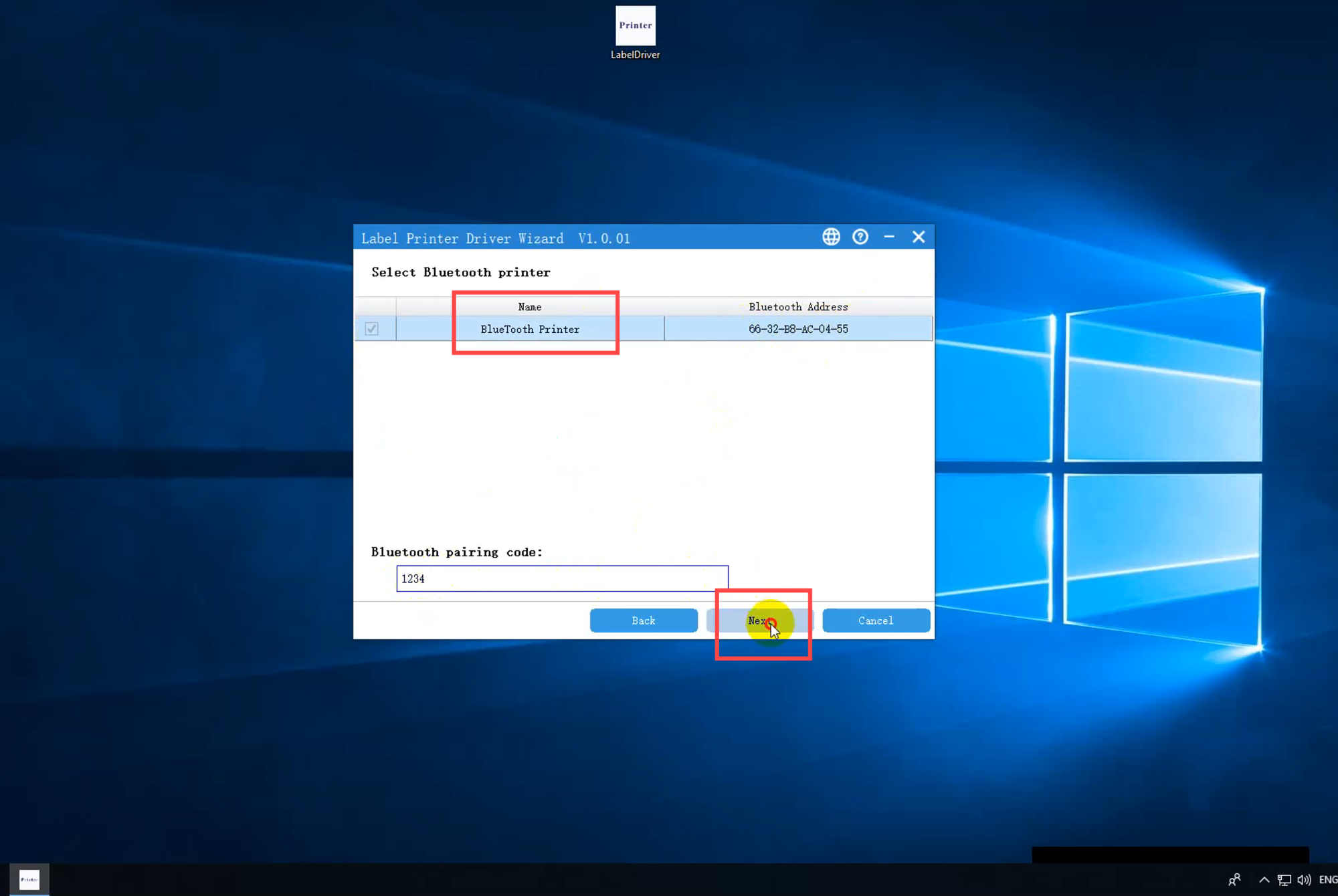Toggle the BlueTooth Printer row checkbox
This screenshot has width=1338, height=896.
point(372,329)
